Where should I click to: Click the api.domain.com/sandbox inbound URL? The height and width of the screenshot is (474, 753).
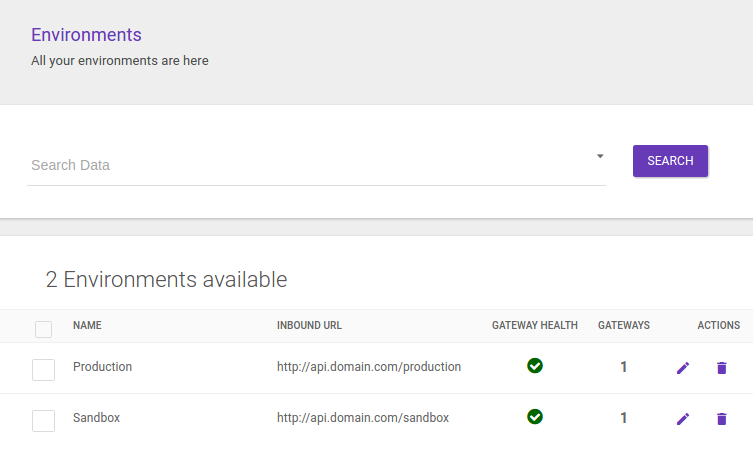[x=363, y=418]
